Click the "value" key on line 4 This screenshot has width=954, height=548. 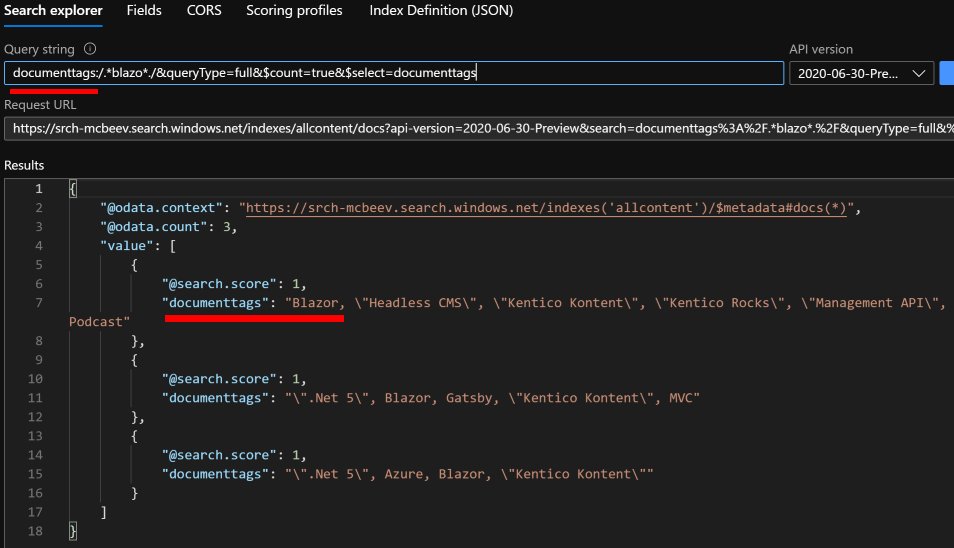click(127, 246)
